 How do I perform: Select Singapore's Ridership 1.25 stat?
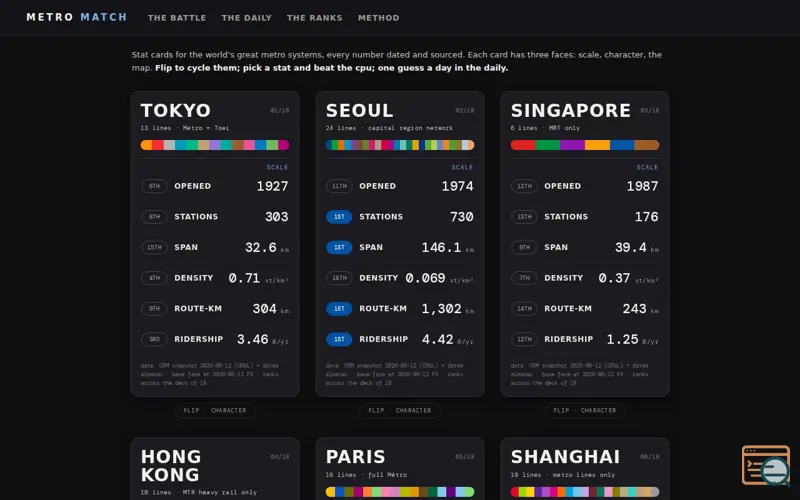[585, 339]
